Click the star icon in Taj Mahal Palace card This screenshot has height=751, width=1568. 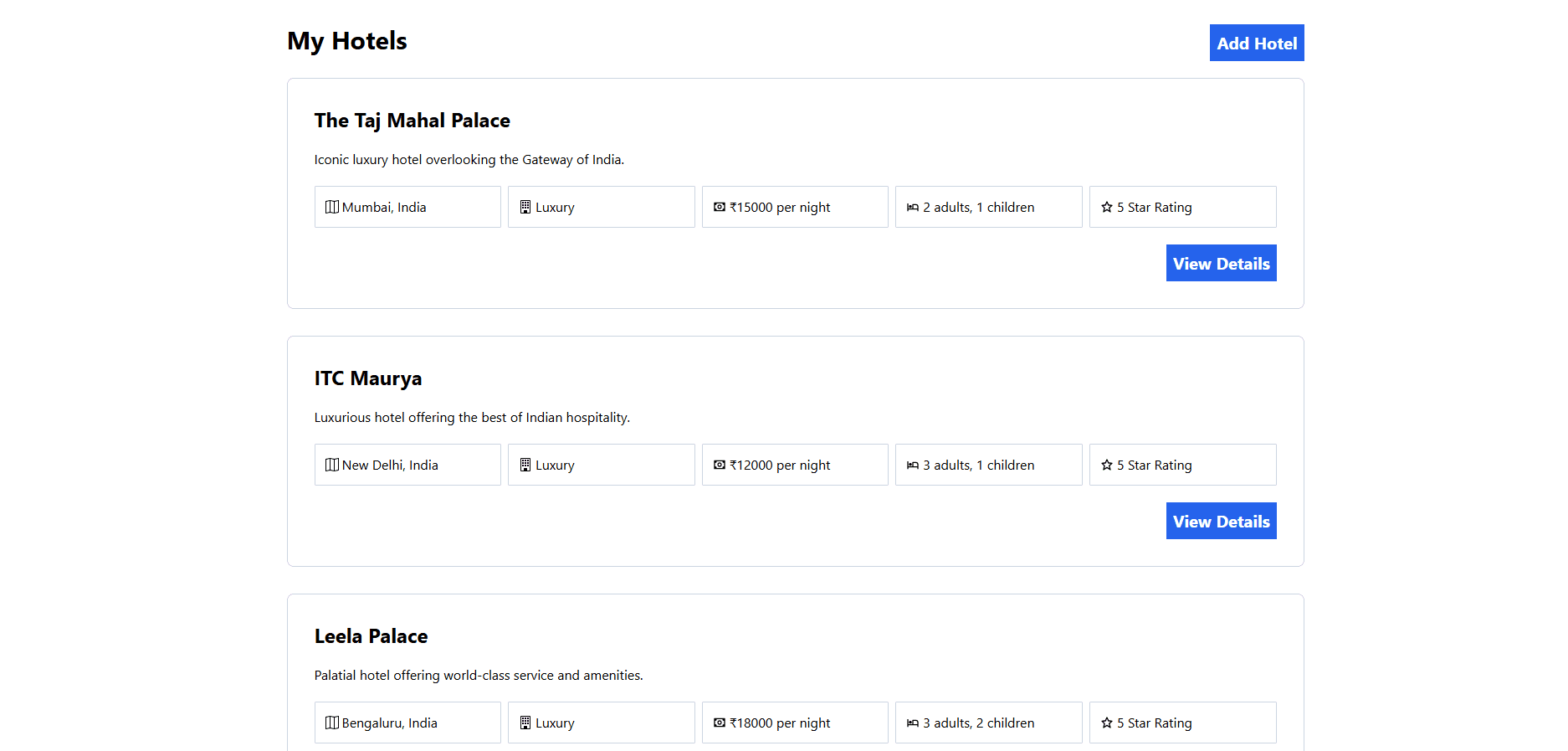click(x=1107, y=207)
